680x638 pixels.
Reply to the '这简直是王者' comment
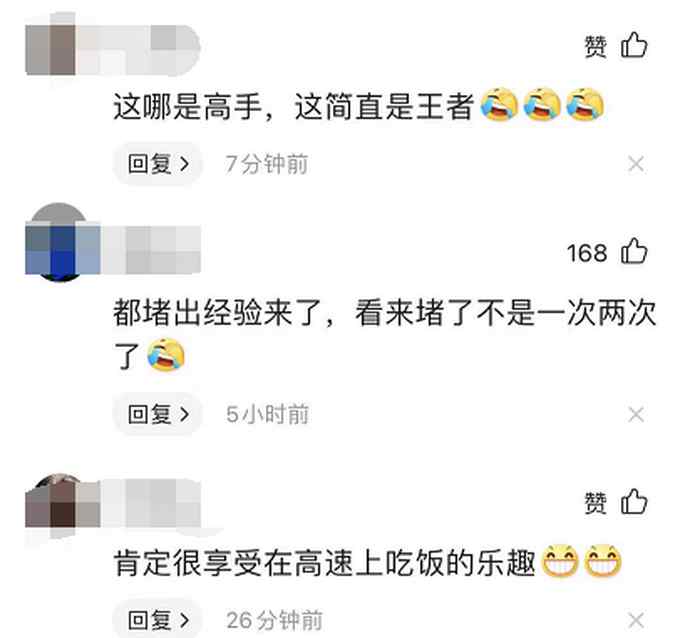pyautogui.click(x=158, y=164)
